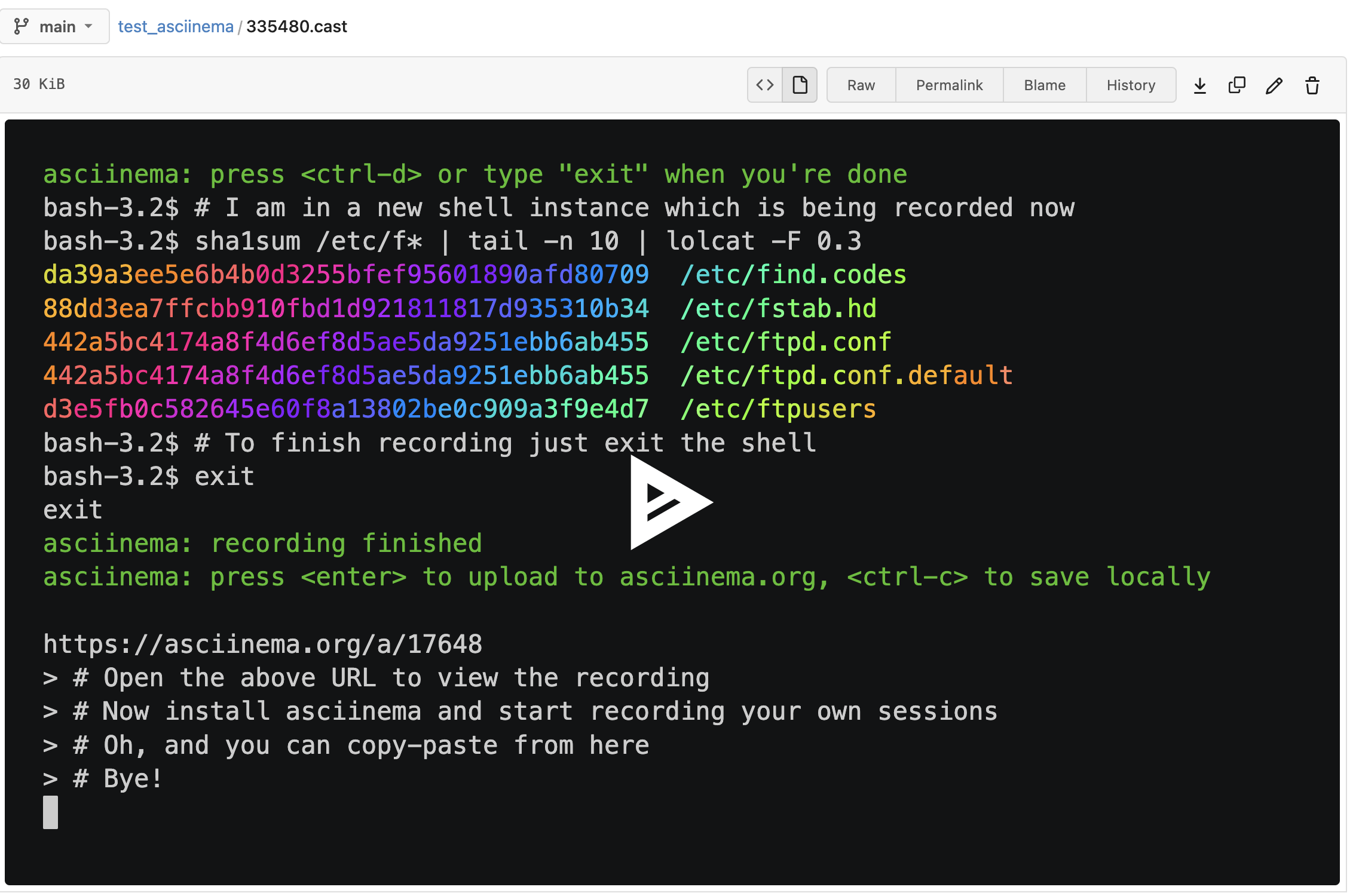Screen dimensions: 1359x896
Task: Click the 'Now install asciinema' comment line
Action: 521,711
